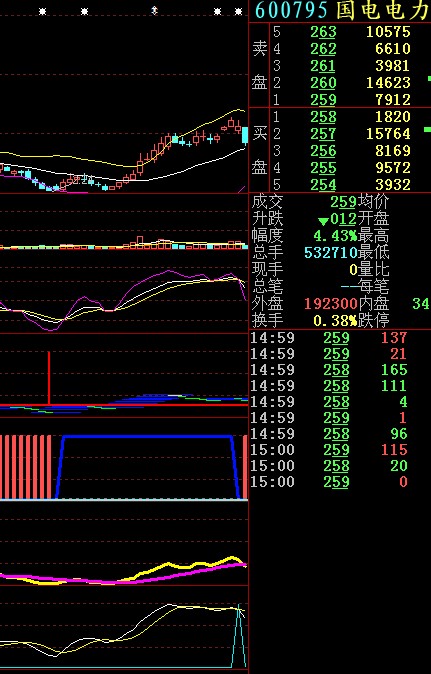Screen dimensions: 431x674
Task: Click the 最低 label
Action: click(x=373, y=253)
